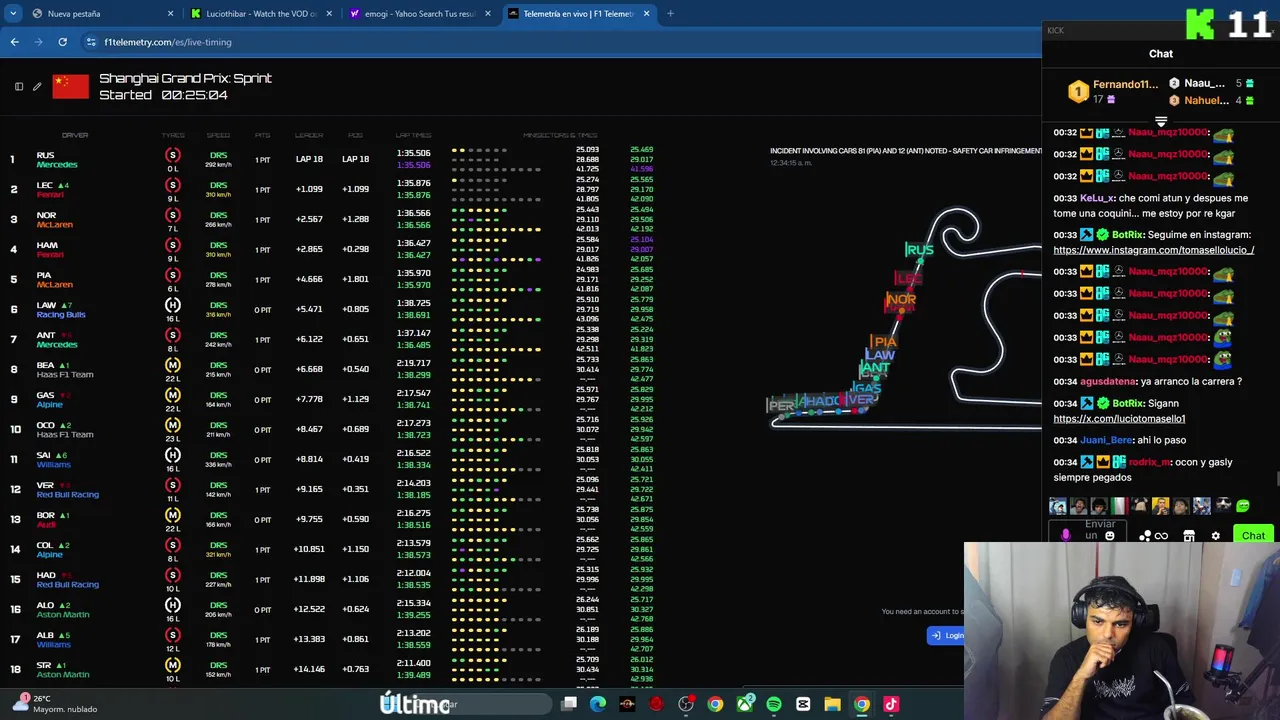The height and width of the screenshot is (720, 1280).
Task: Switch to the Nueva pestaña tab
Action: 102,14
